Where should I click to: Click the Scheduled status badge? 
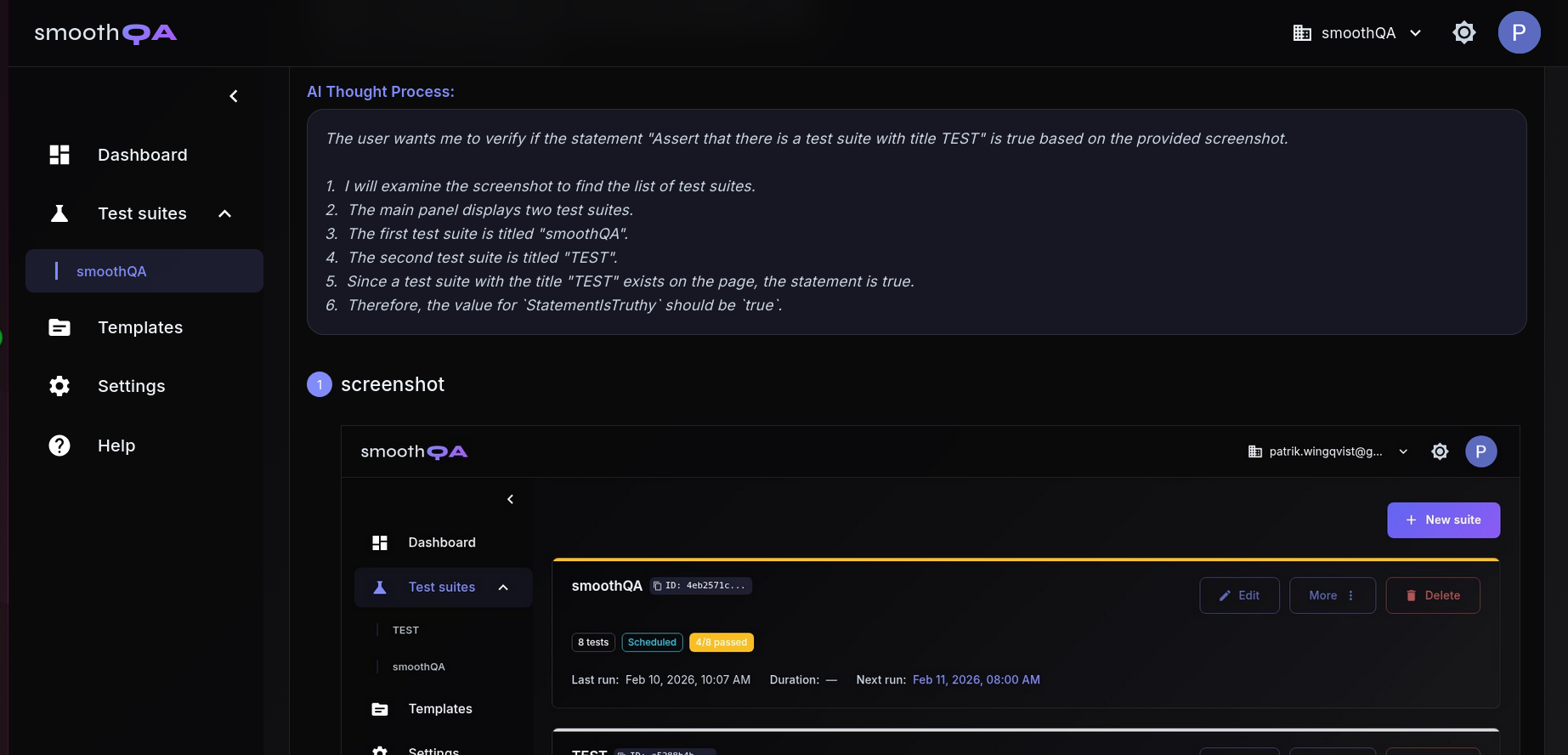[652, 642]
